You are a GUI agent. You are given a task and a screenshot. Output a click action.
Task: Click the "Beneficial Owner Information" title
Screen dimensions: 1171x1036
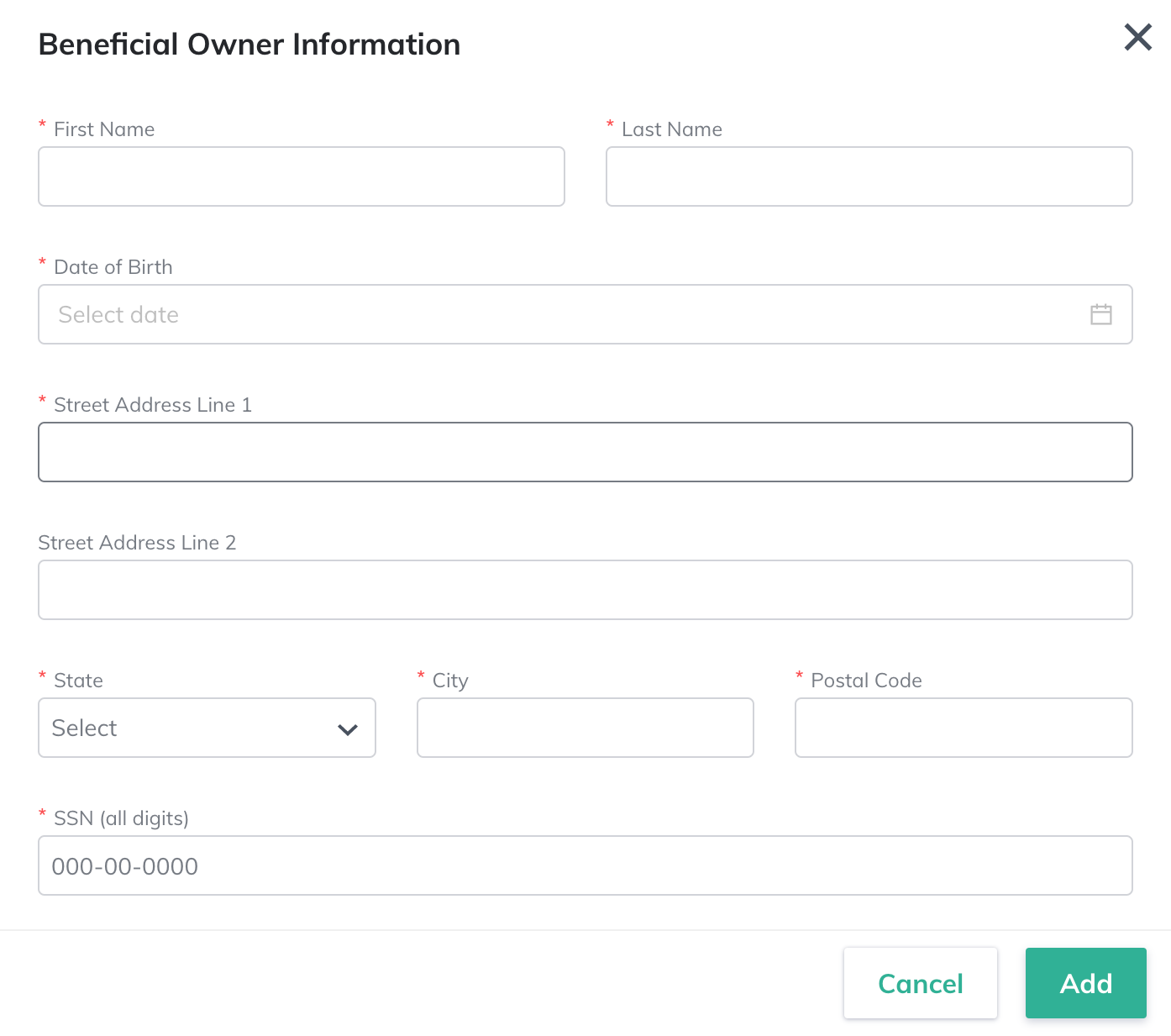[249, 45]
